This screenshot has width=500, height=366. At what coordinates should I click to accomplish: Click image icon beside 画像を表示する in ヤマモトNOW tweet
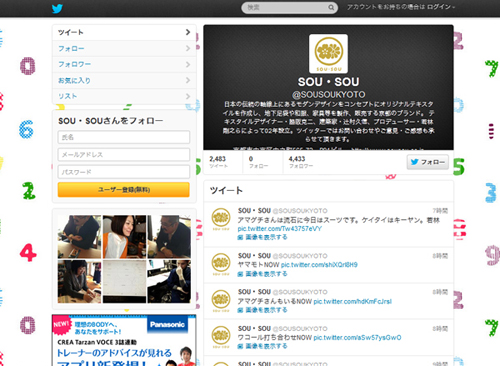(240, 274)
